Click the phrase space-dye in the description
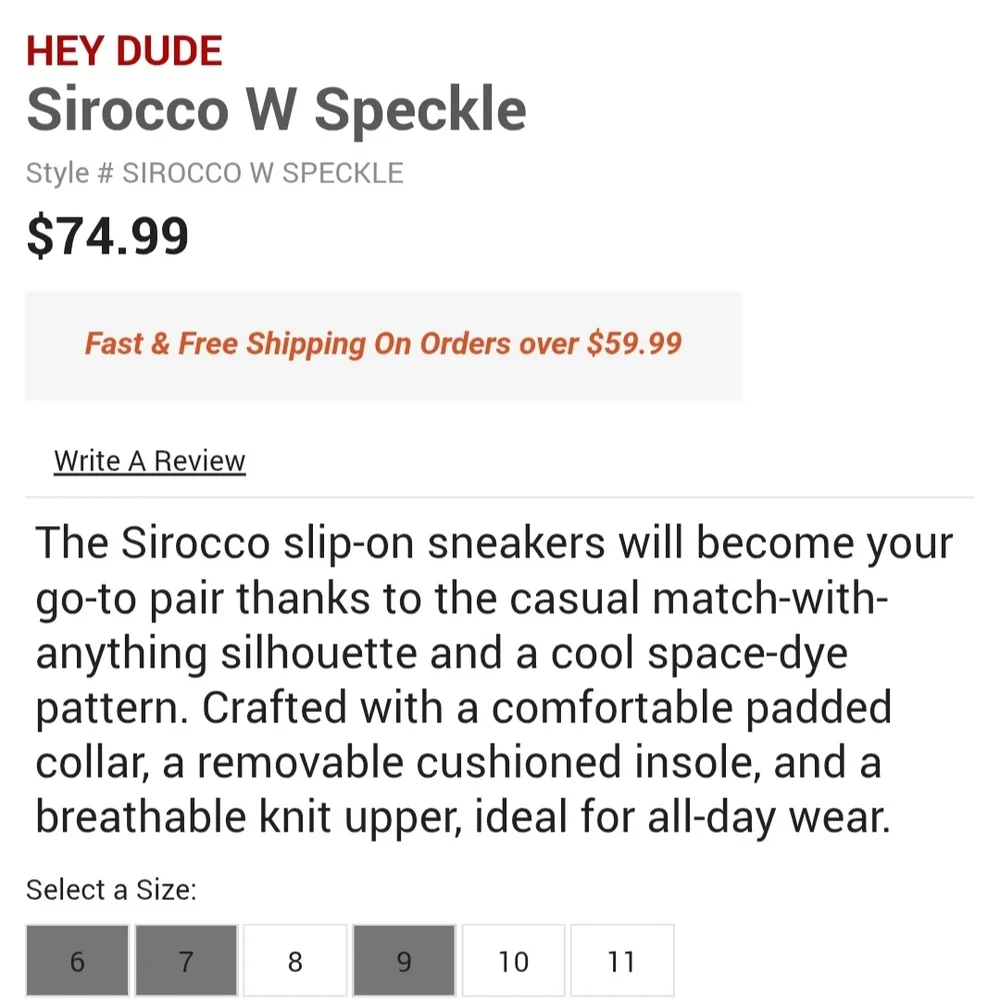Screen dimensions: 1000x1000 [747, 654]
